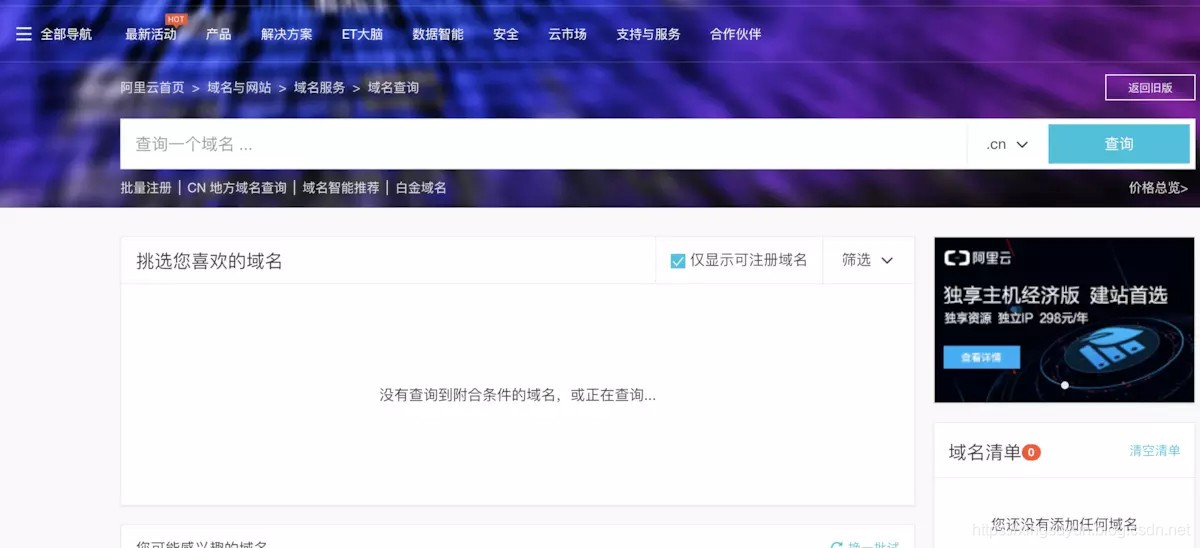
Task: Expand the 筛选 filter dropdown
Action: coord(867,260)
